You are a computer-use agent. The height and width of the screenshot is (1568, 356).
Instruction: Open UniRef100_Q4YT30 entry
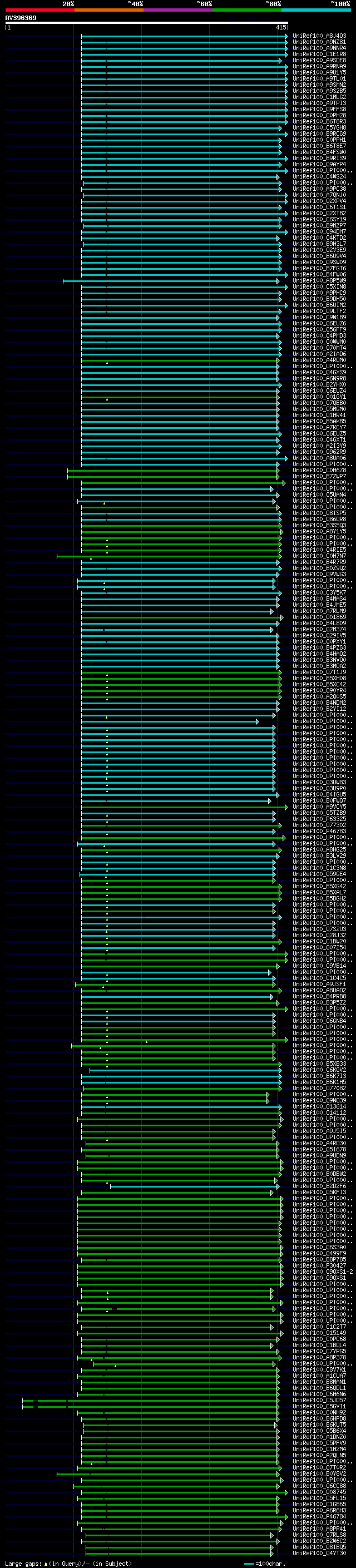[319, 1553]
